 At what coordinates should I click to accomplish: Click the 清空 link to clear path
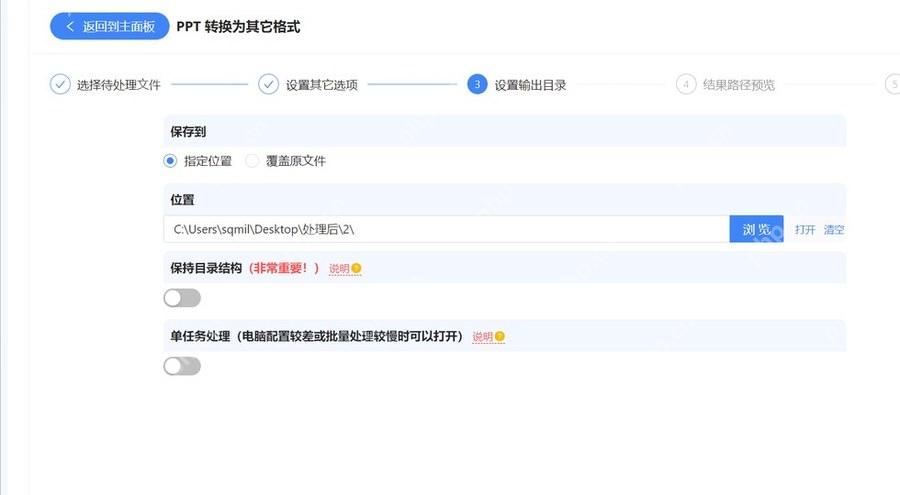coord(834,230)
